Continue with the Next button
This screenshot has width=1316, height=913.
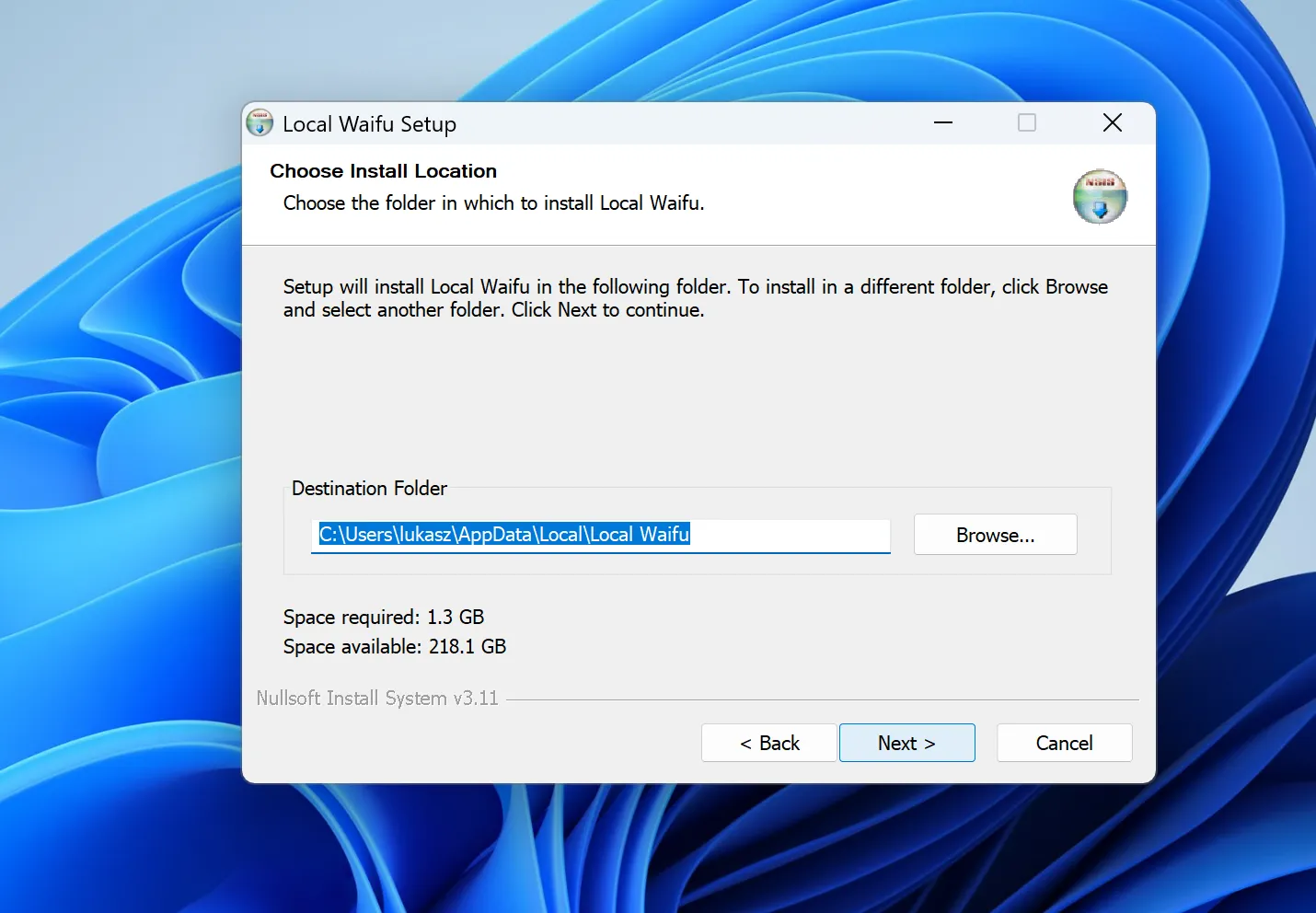coord(906,743)
